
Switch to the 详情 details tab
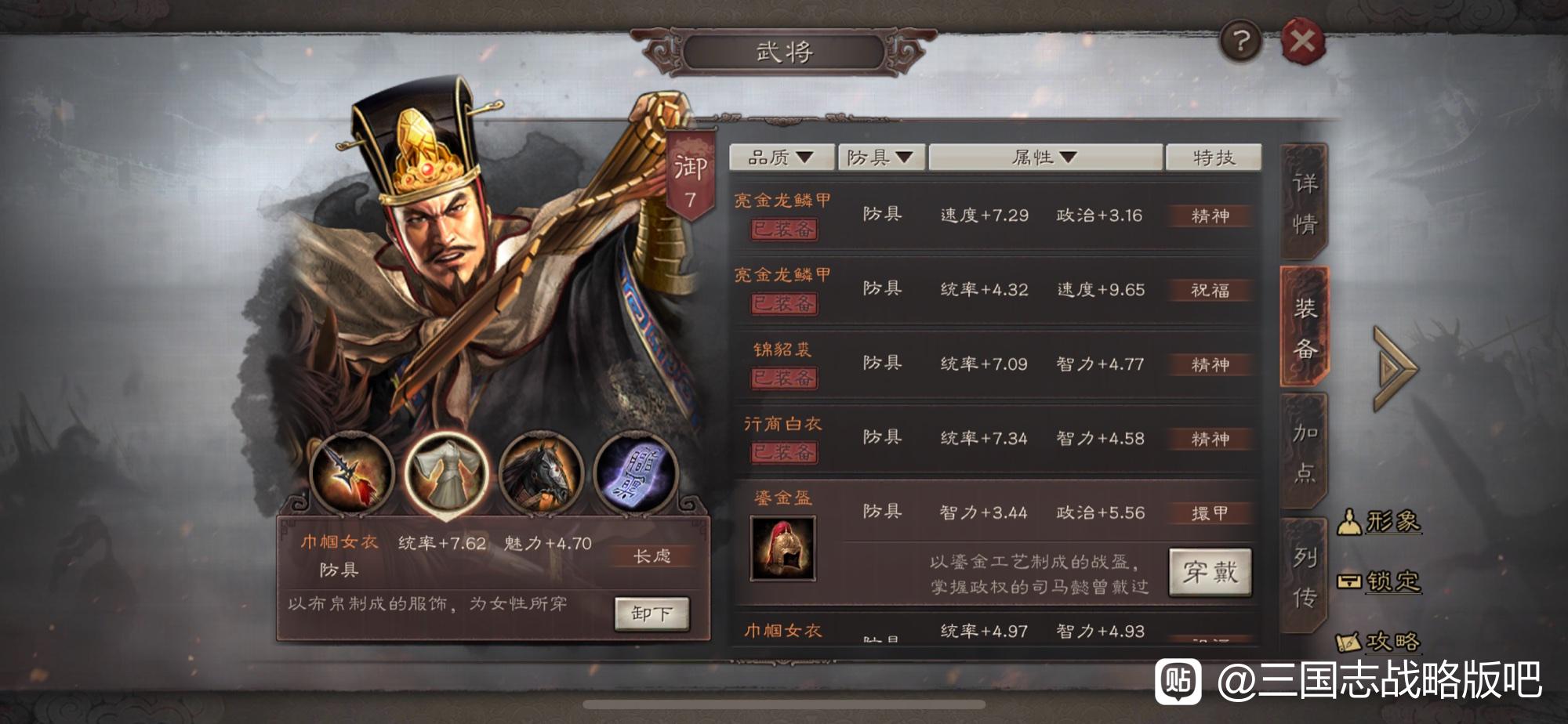[1305, 203]
